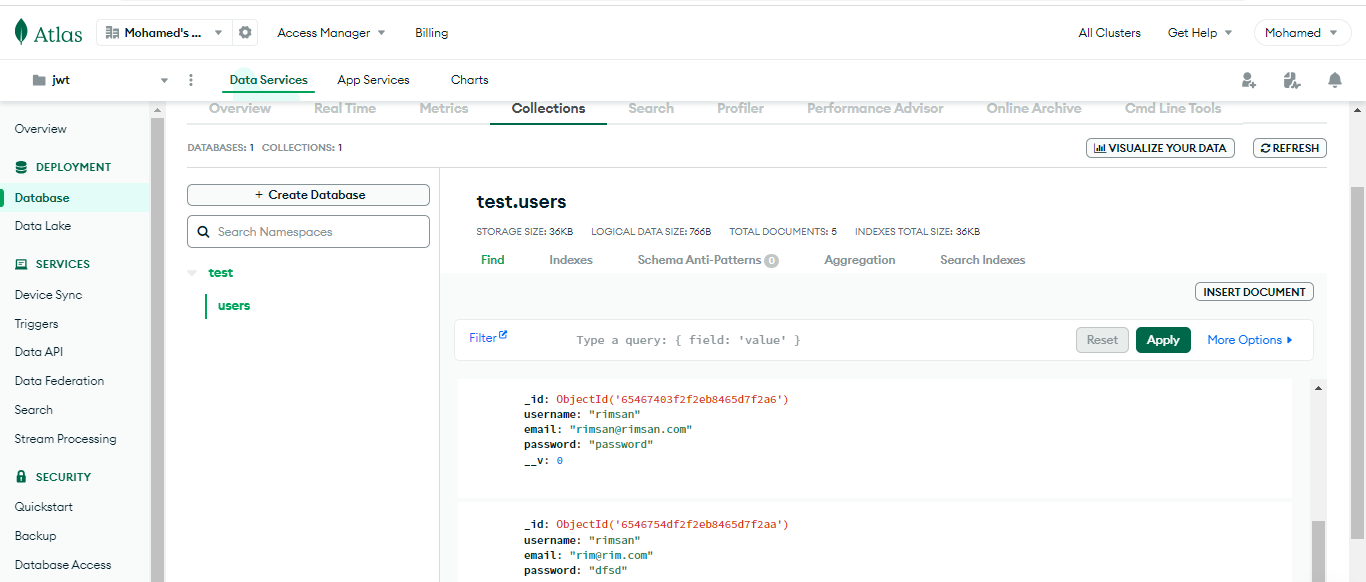
Task: Select the Indexes tab
Action: coord(571,260)
